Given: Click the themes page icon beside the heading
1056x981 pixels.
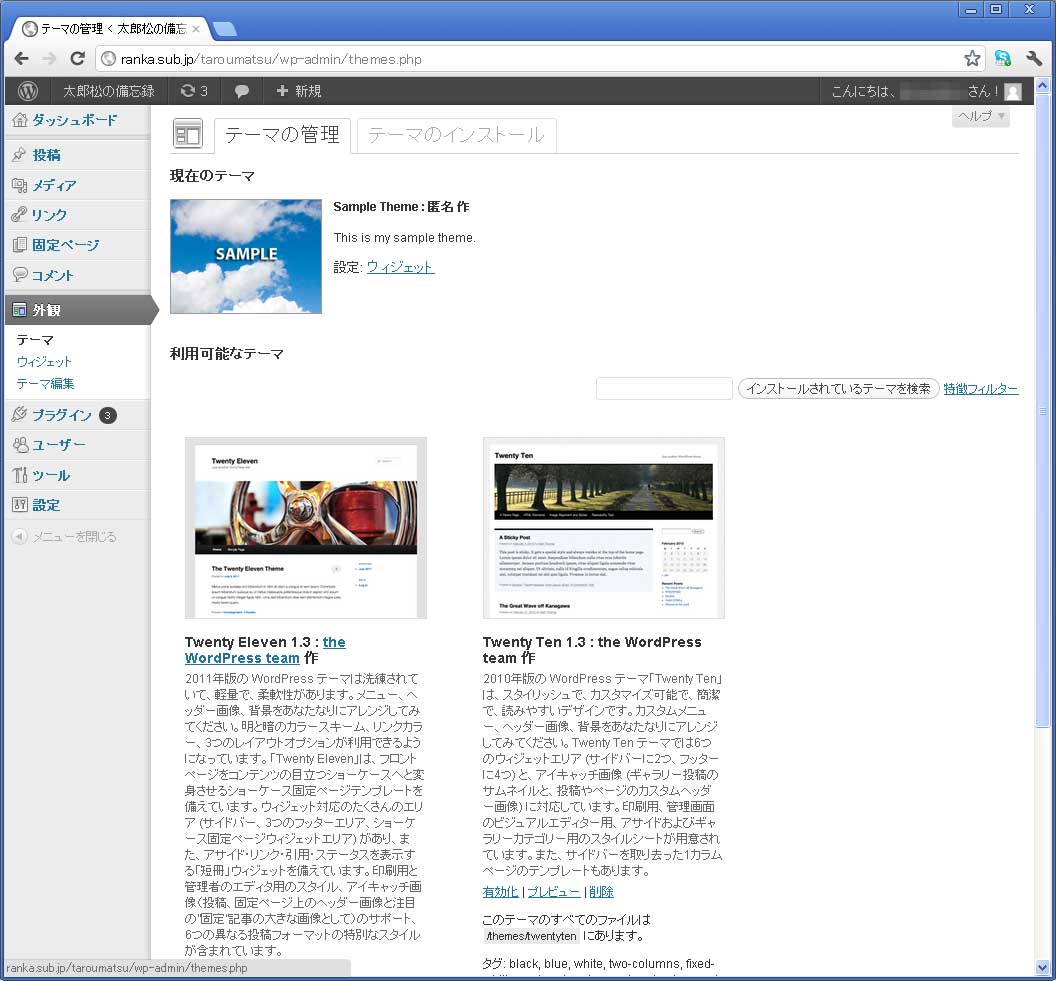Looking at the screenshot, I should point(188,135).
